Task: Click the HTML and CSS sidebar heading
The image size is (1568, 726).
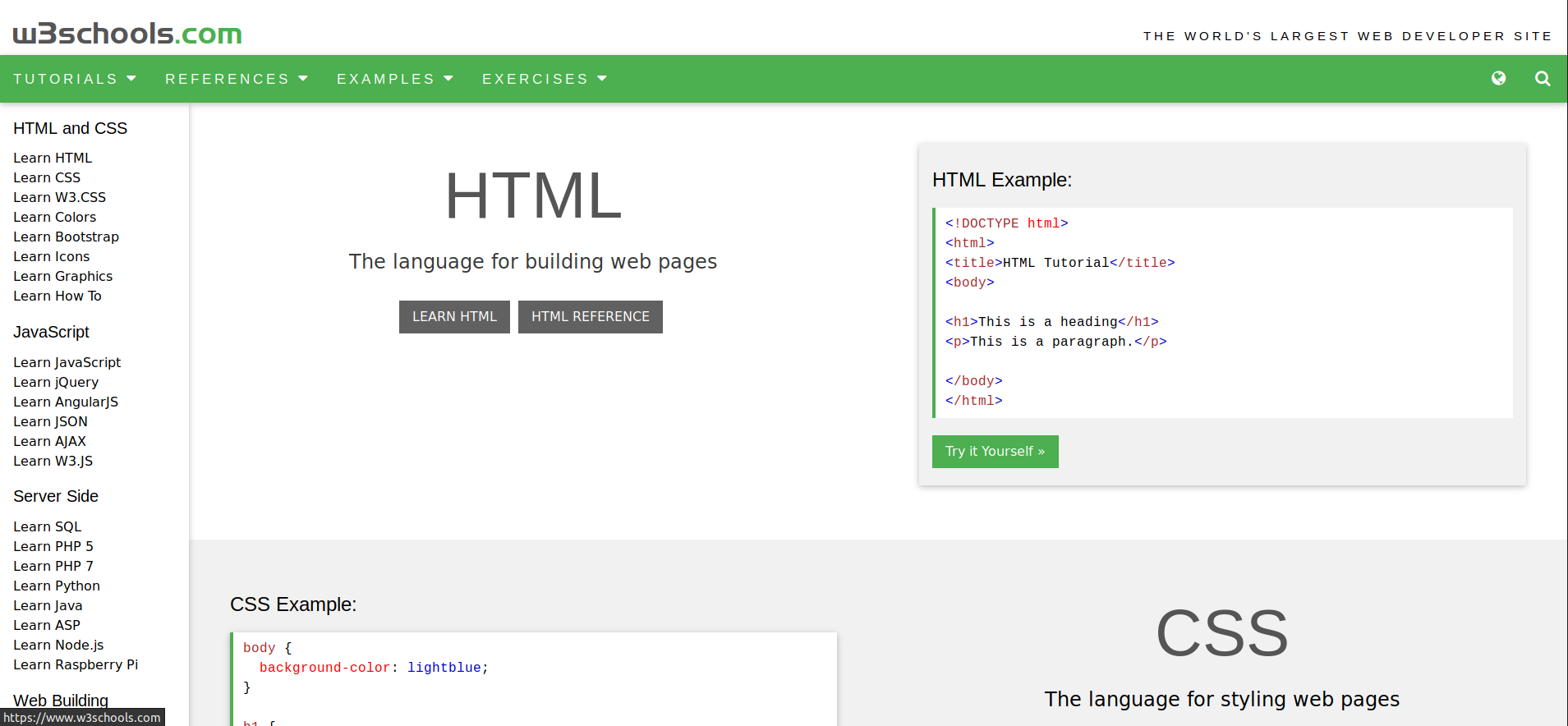Action: (x=70, y=128)
